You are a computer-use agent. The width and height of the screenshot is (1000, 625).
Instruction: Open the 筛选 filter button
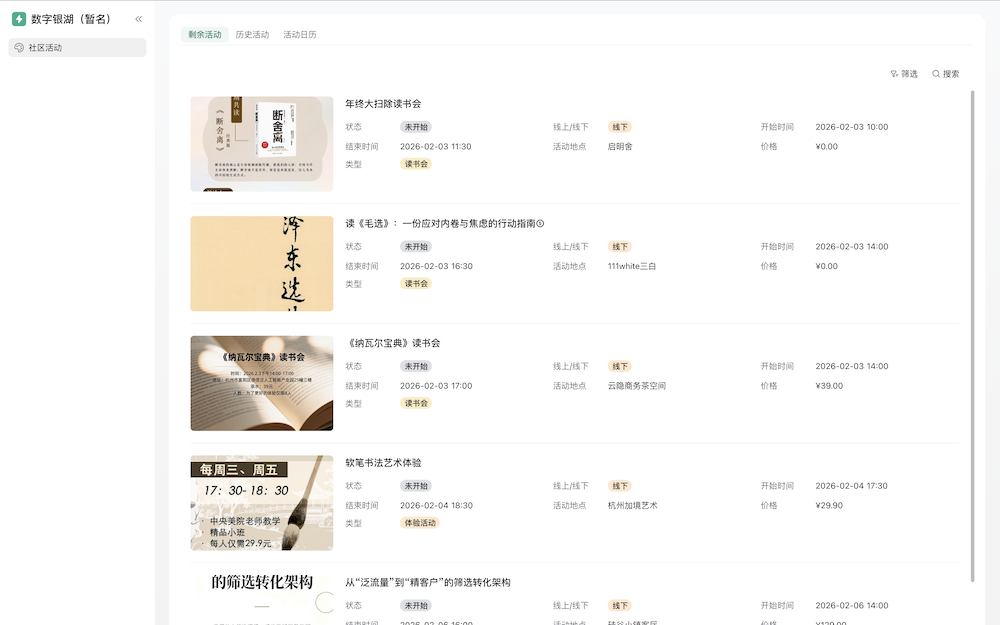[x=904, y=74]
